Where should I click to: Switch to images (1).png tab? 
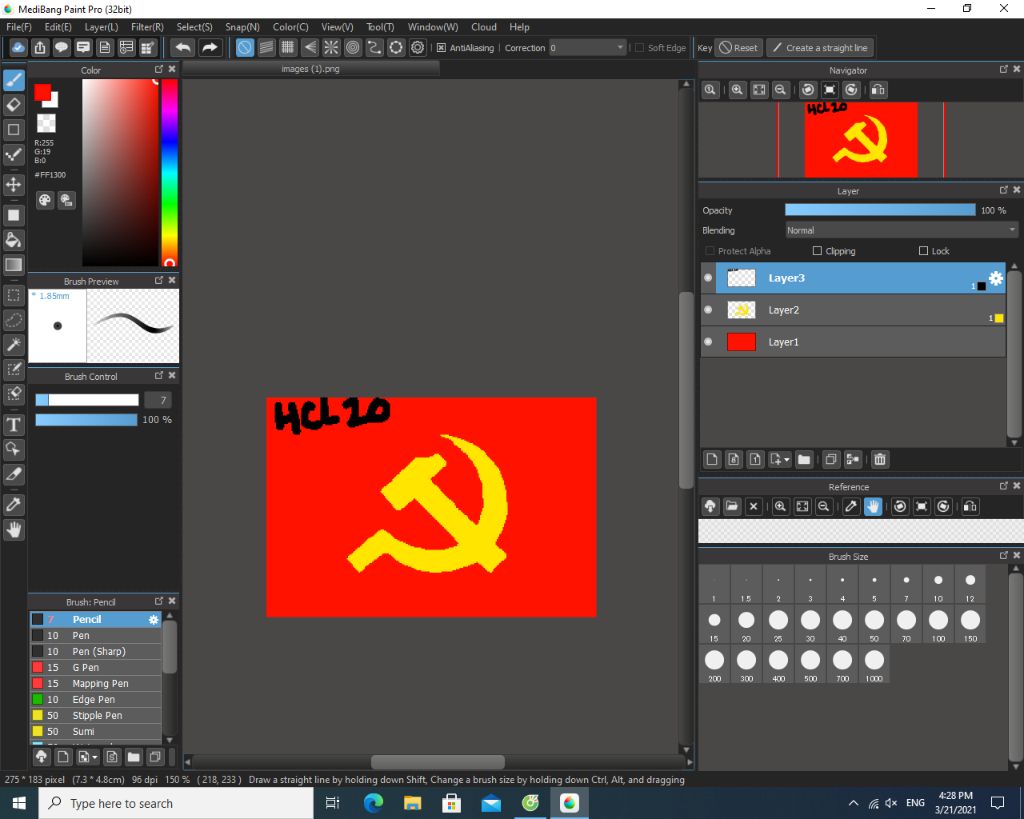pyautogui.click(x=310, y=69)
